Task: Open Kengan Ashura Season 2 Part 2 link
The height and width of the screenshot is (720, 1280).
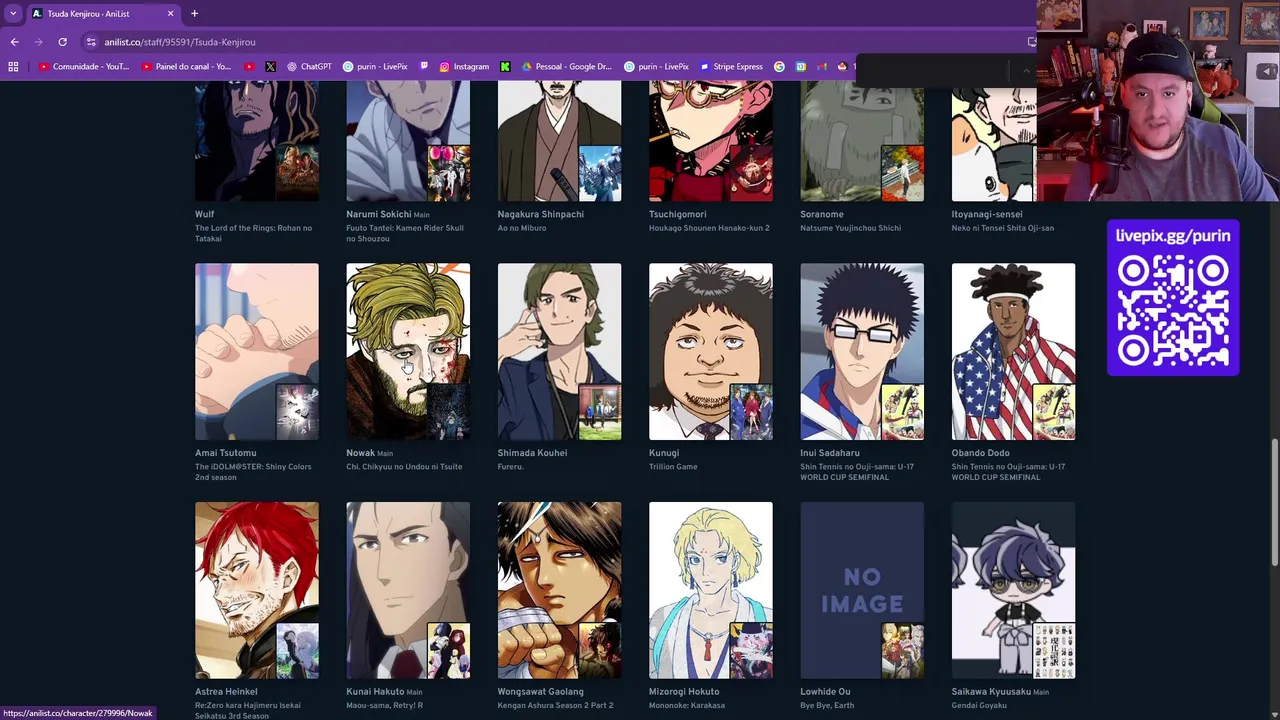Action: (x=555, y=706)
